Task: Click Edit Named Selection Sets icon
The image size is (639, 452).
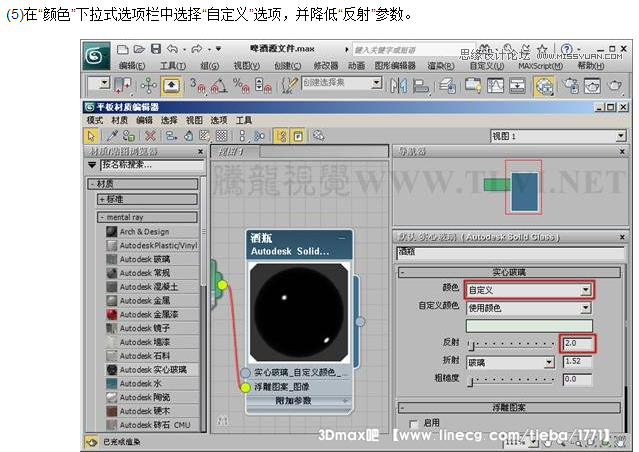Action: coord(289,86)
